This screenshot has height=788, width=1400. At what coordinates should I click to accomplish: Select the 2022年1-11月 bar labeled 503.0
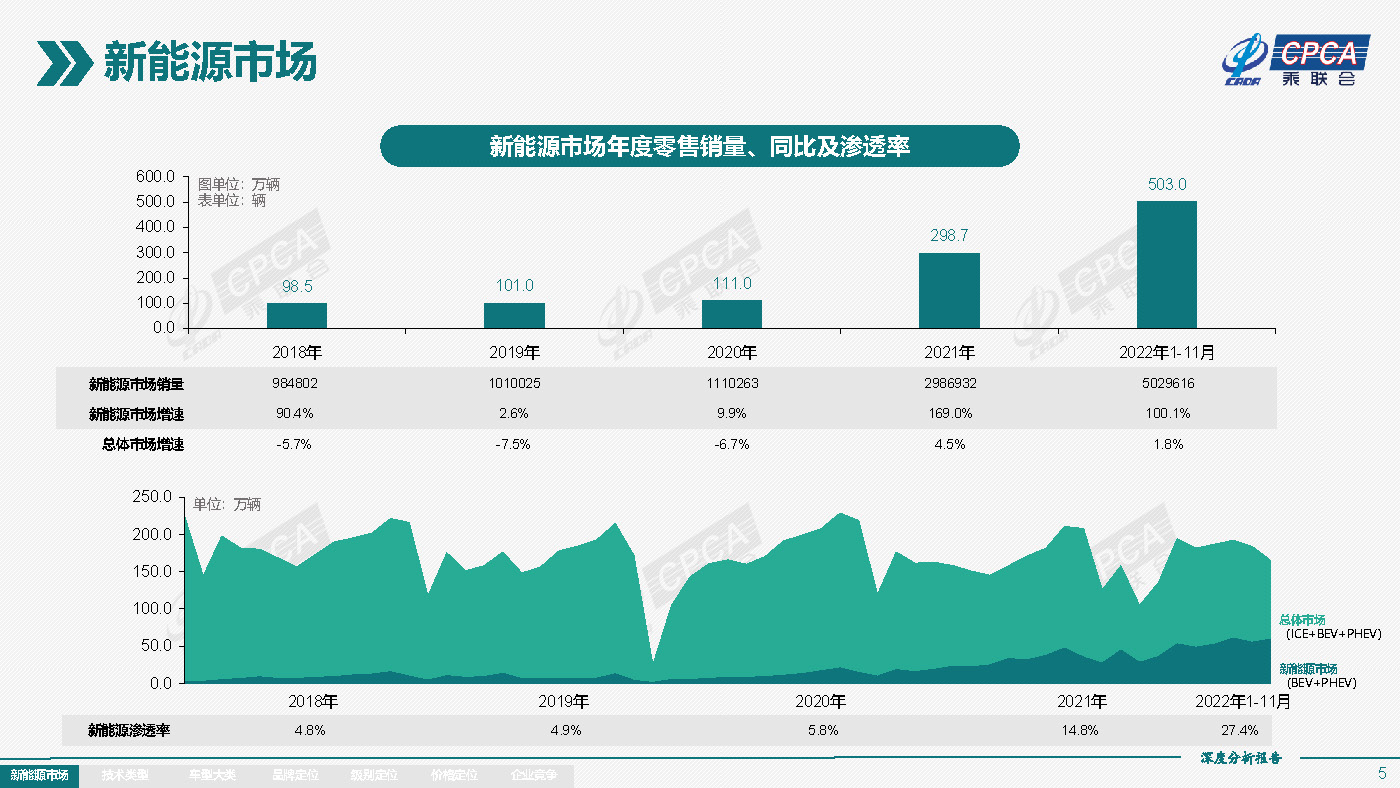point(1167,264)
